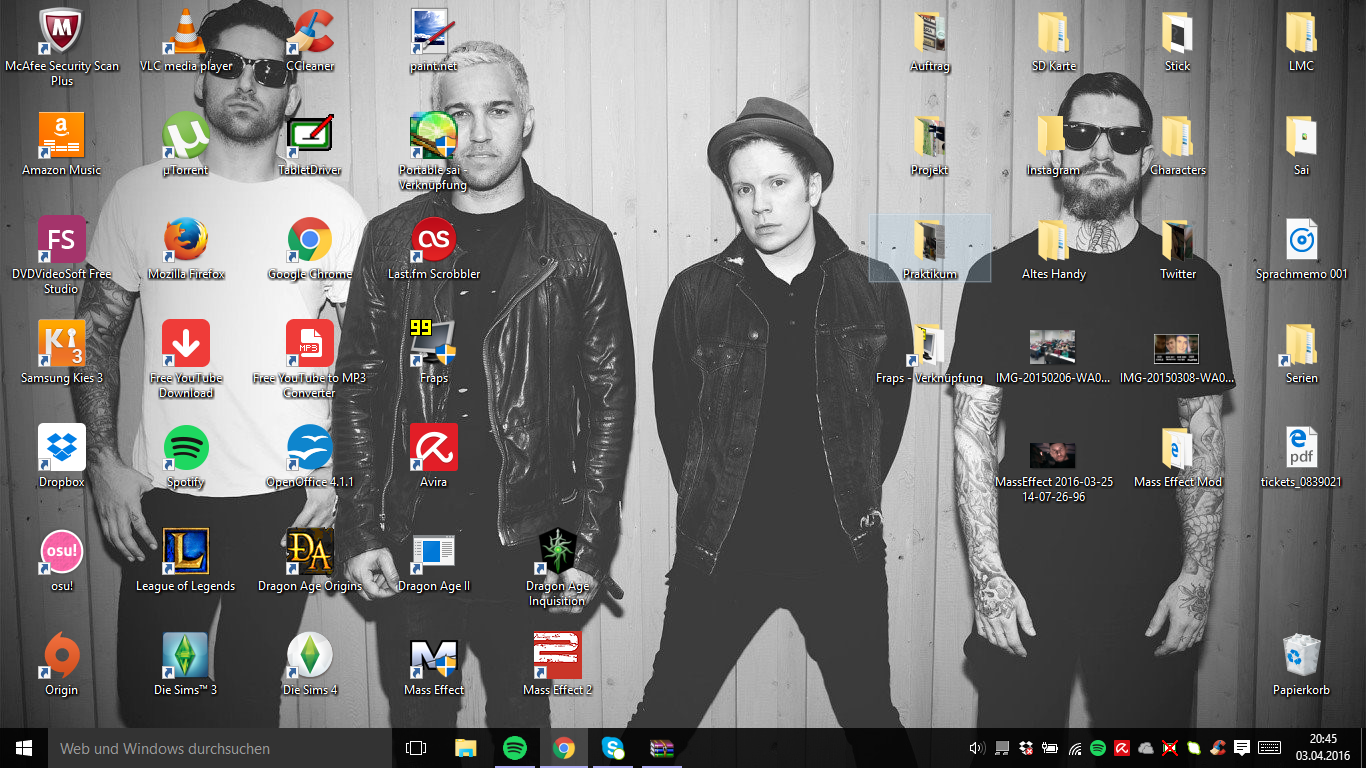Click the Origin desktop icon
This screenshot has width=1366, height=768.
pyautogui.click(x=62, y=658)
